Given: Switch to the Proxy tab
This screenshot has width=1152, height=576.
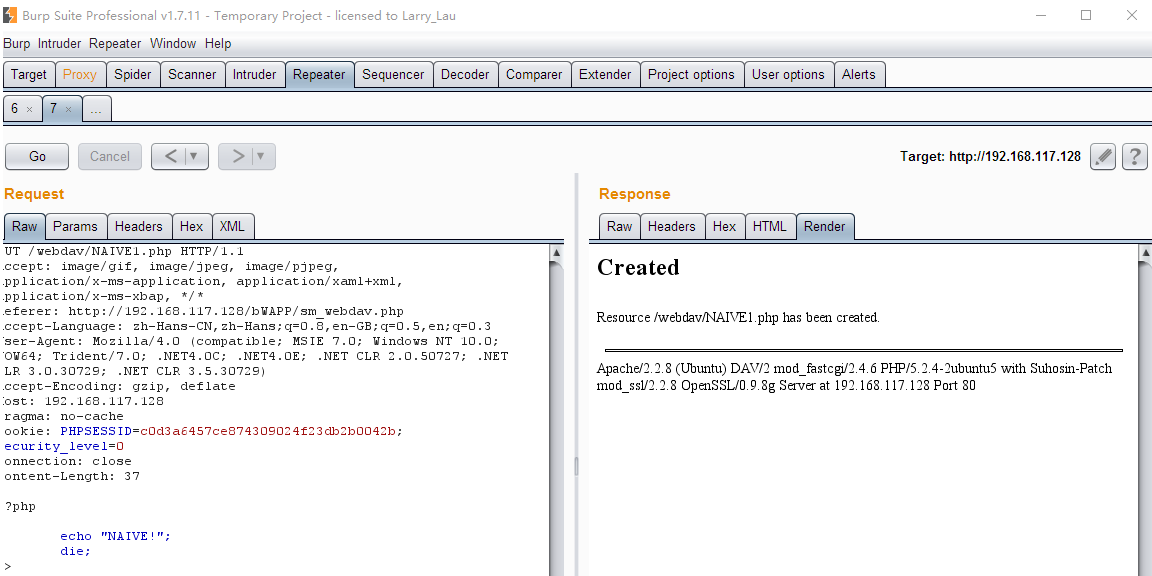Looking at the screenshot, I should [x=79, y=75].
